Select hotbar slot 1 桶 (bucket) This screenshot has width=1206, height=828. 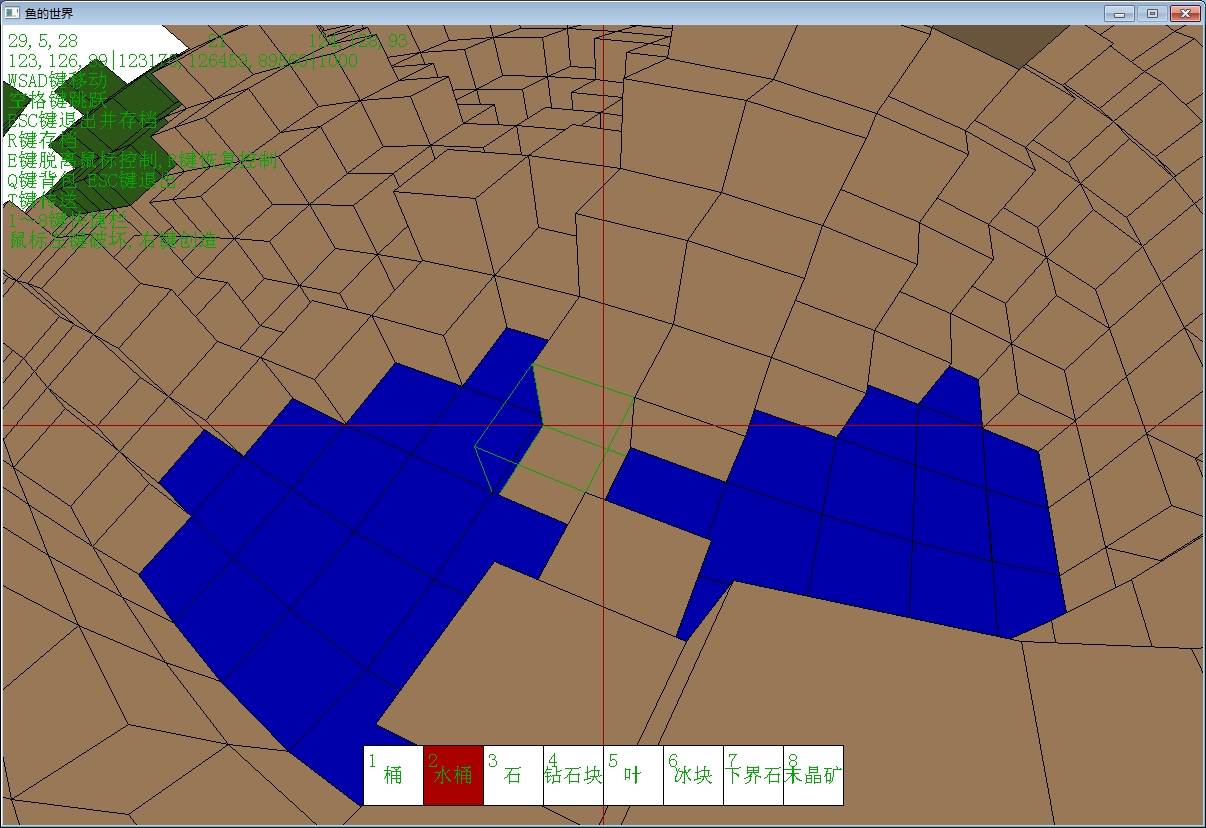coord(393,775)
